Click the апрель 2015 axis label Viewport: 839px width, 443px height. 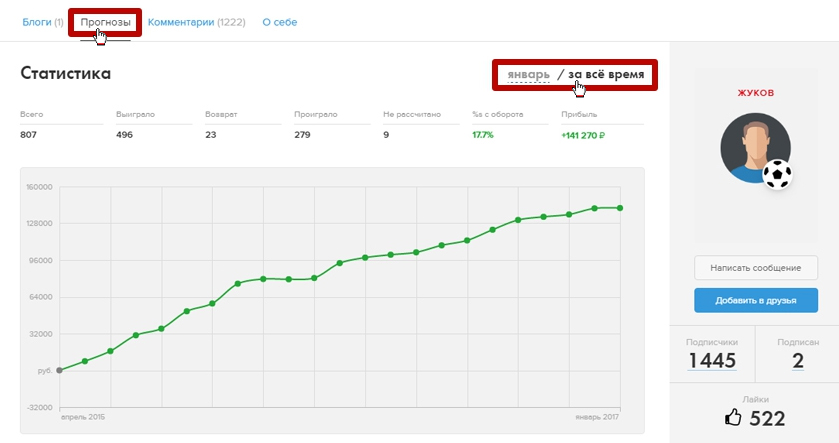pos(83,417)
